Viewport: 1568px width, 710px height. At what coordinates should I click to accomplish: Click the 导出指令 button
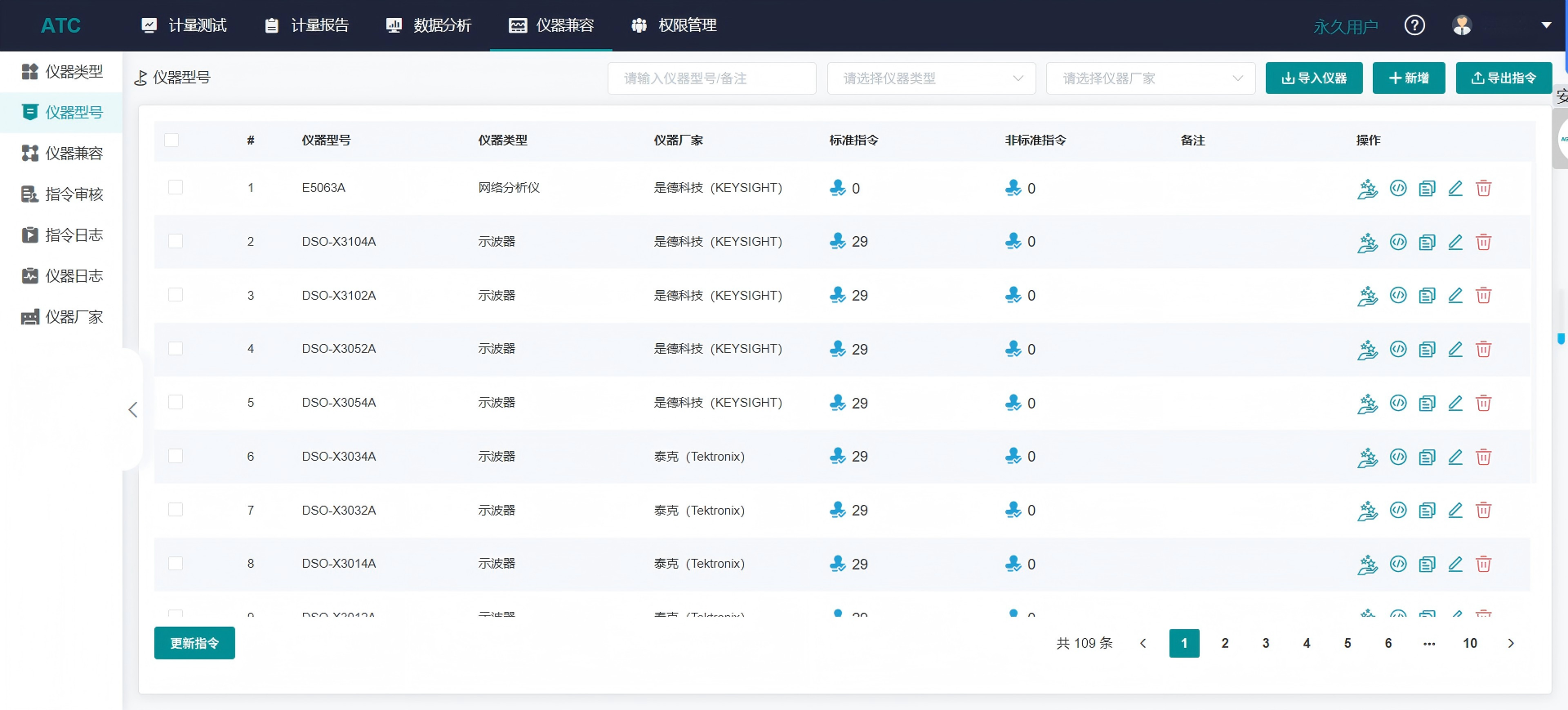click(1503, 78)
